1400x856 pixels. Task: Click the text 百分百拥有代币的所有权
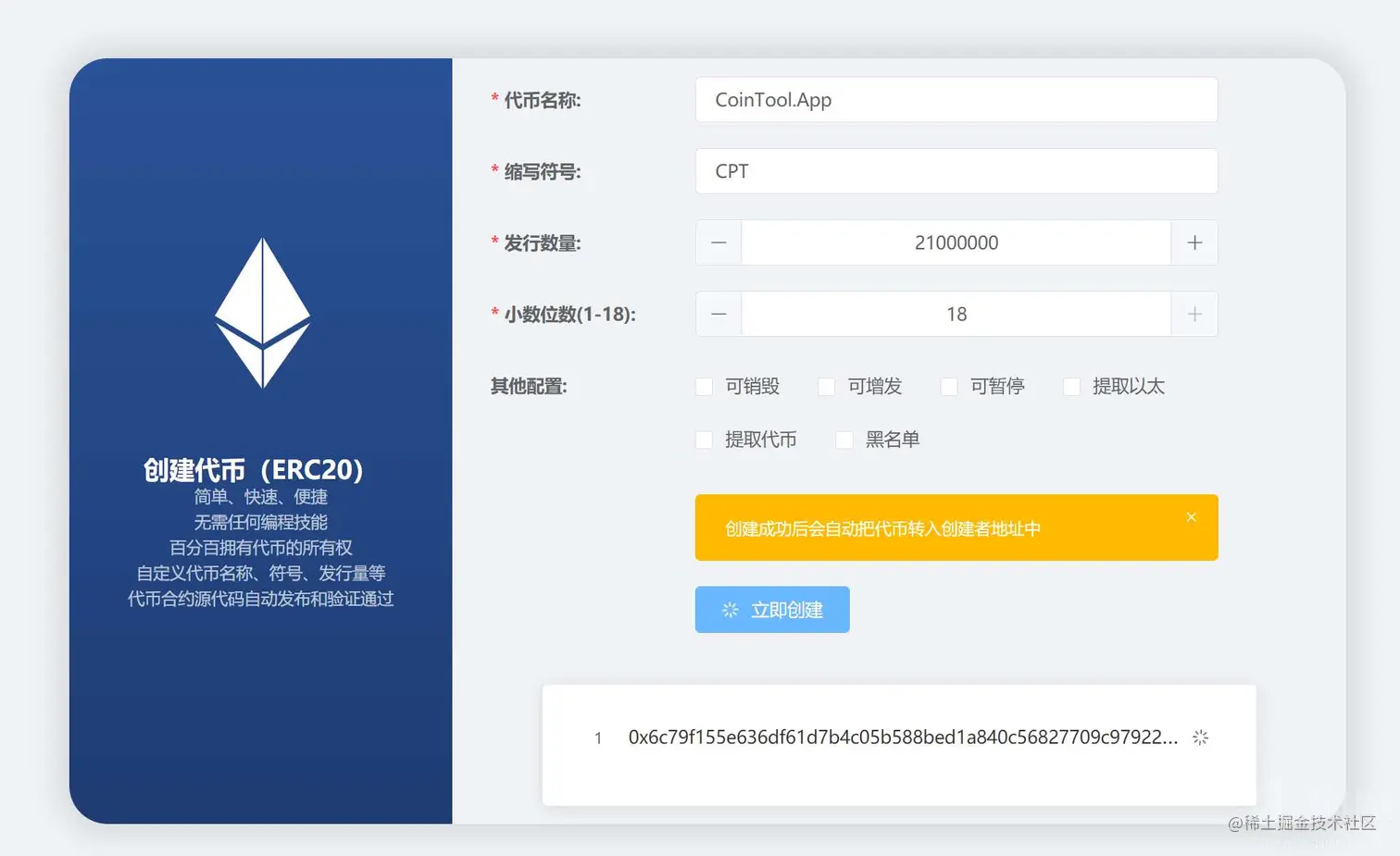[260, 548]
